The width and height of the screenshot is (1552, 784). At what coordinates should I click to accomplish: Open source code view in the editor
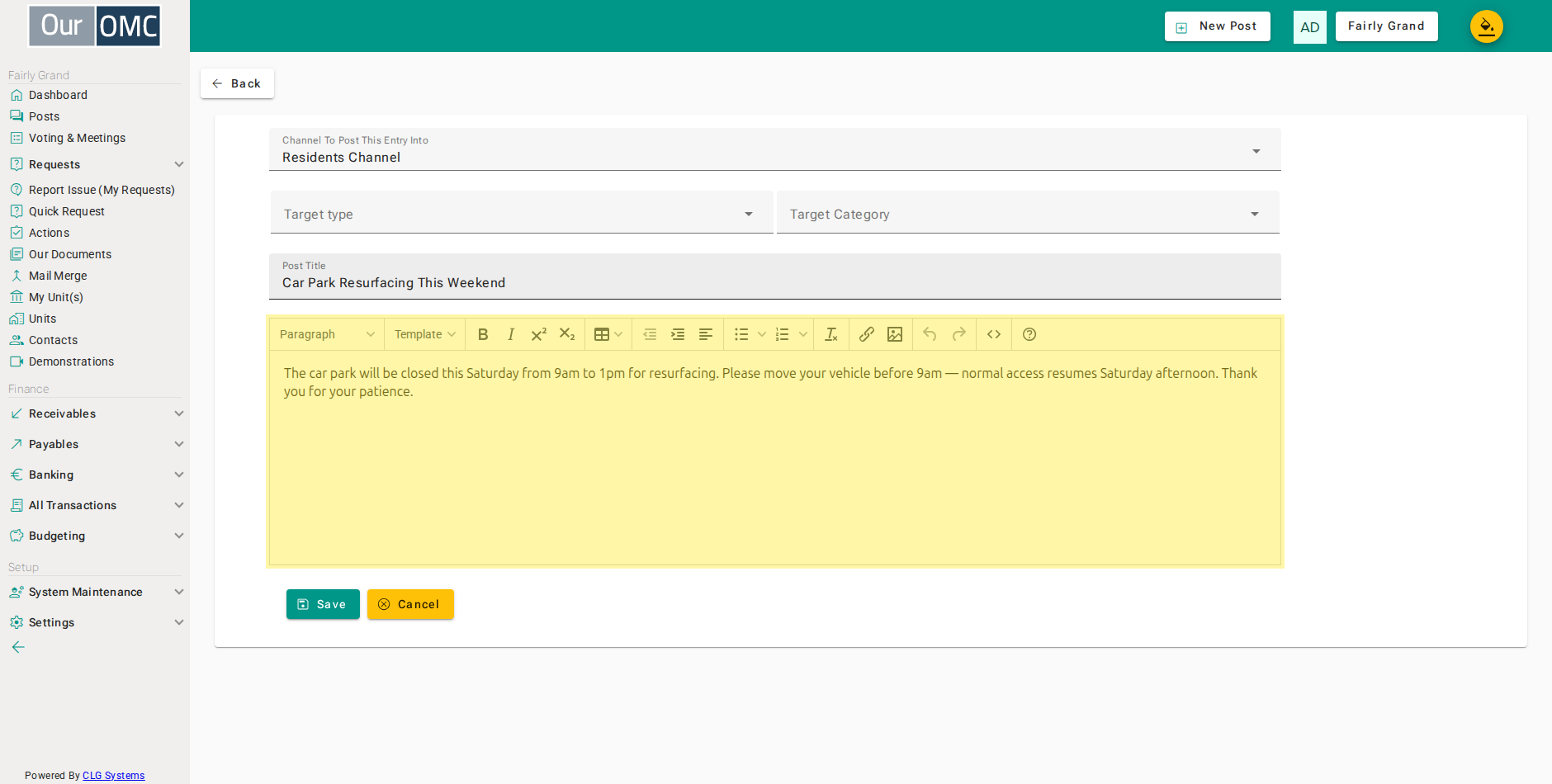point(994,334)
